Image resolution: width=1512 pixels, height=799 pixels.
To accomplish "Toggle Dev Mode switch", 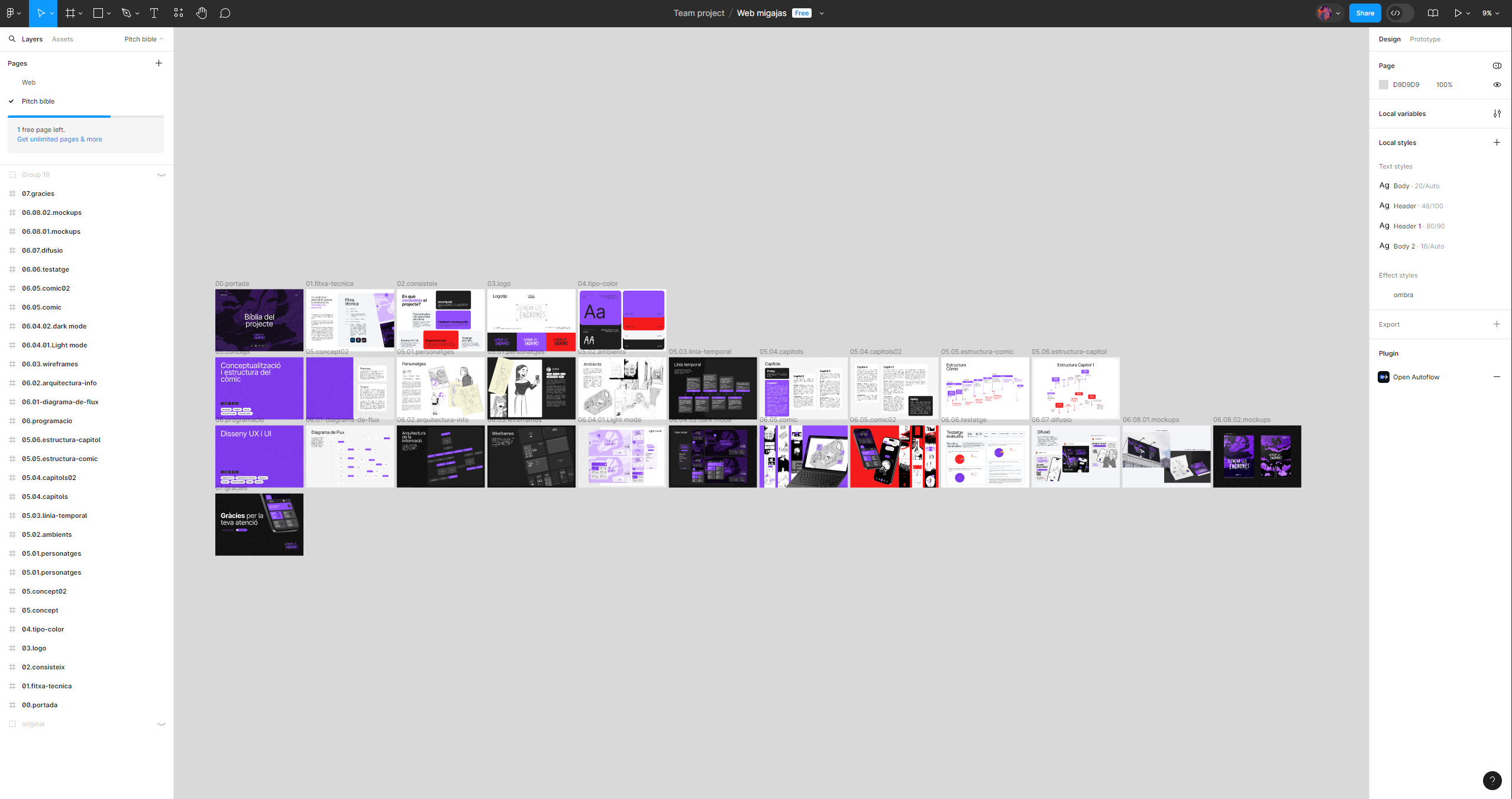I will 1400,13.
